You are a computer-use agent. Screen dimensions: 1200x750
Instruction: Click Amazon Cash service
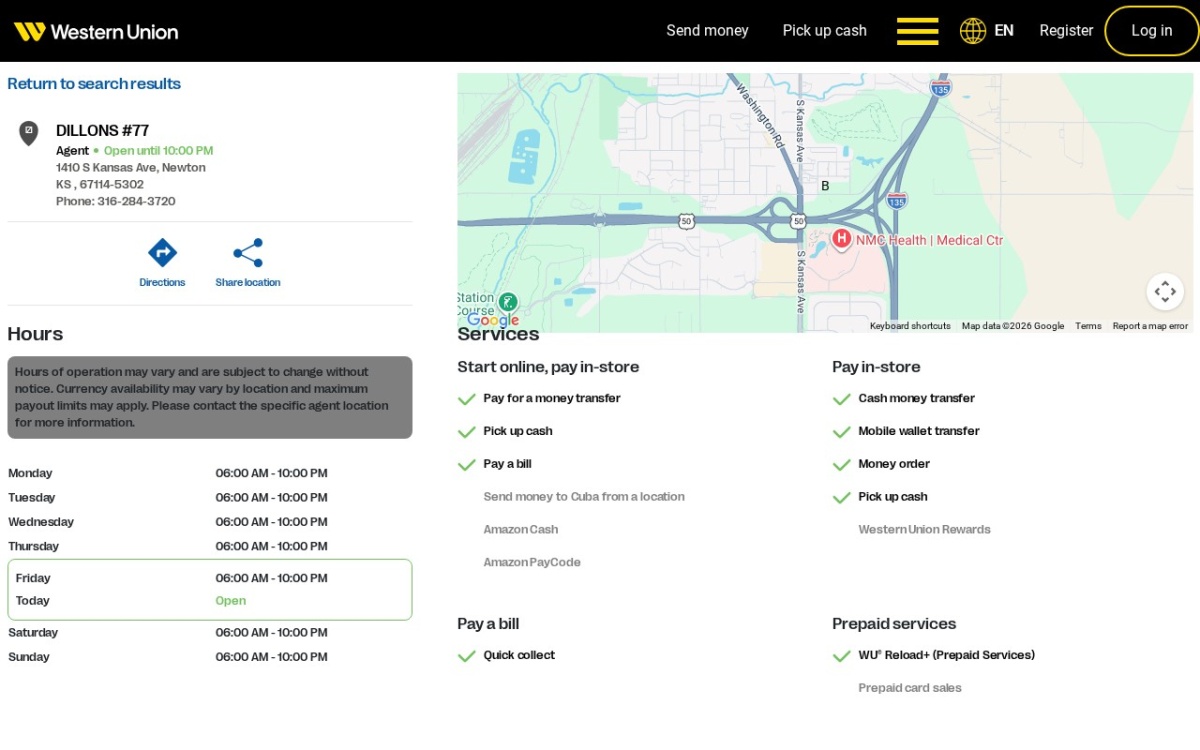pyautogui.click(x=521, y=530)
